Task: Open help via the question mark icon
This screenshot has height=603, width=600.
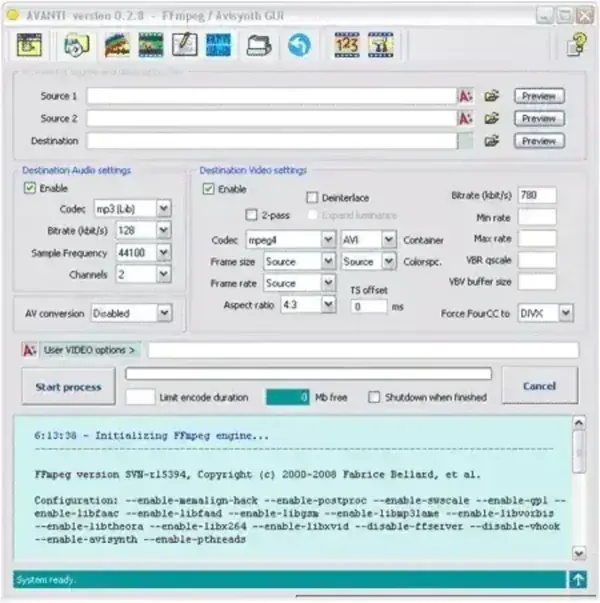Action: pos(577,45)
